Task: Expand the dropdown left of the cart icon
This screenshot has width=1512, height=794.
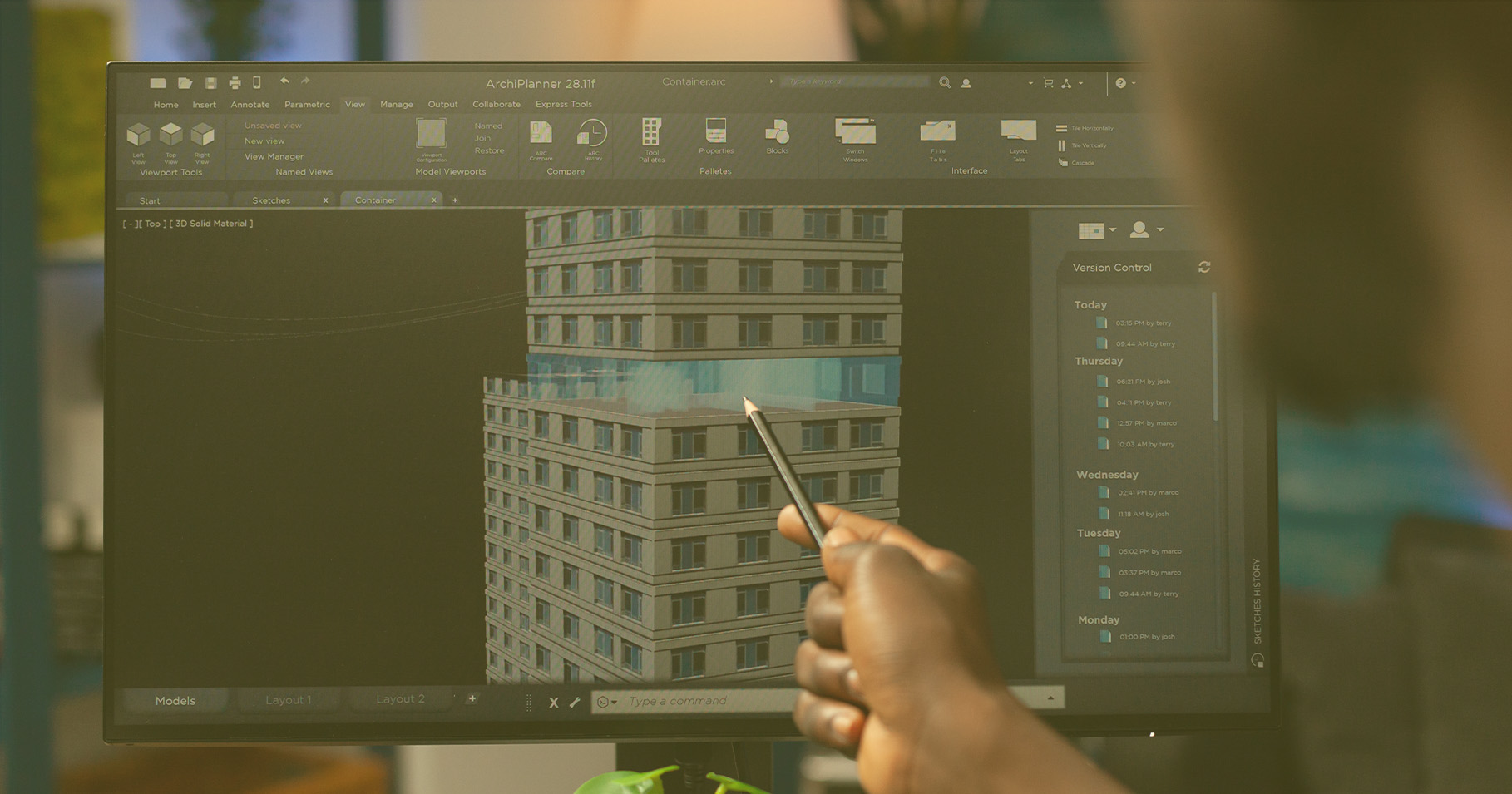Action: [1030, 83]
